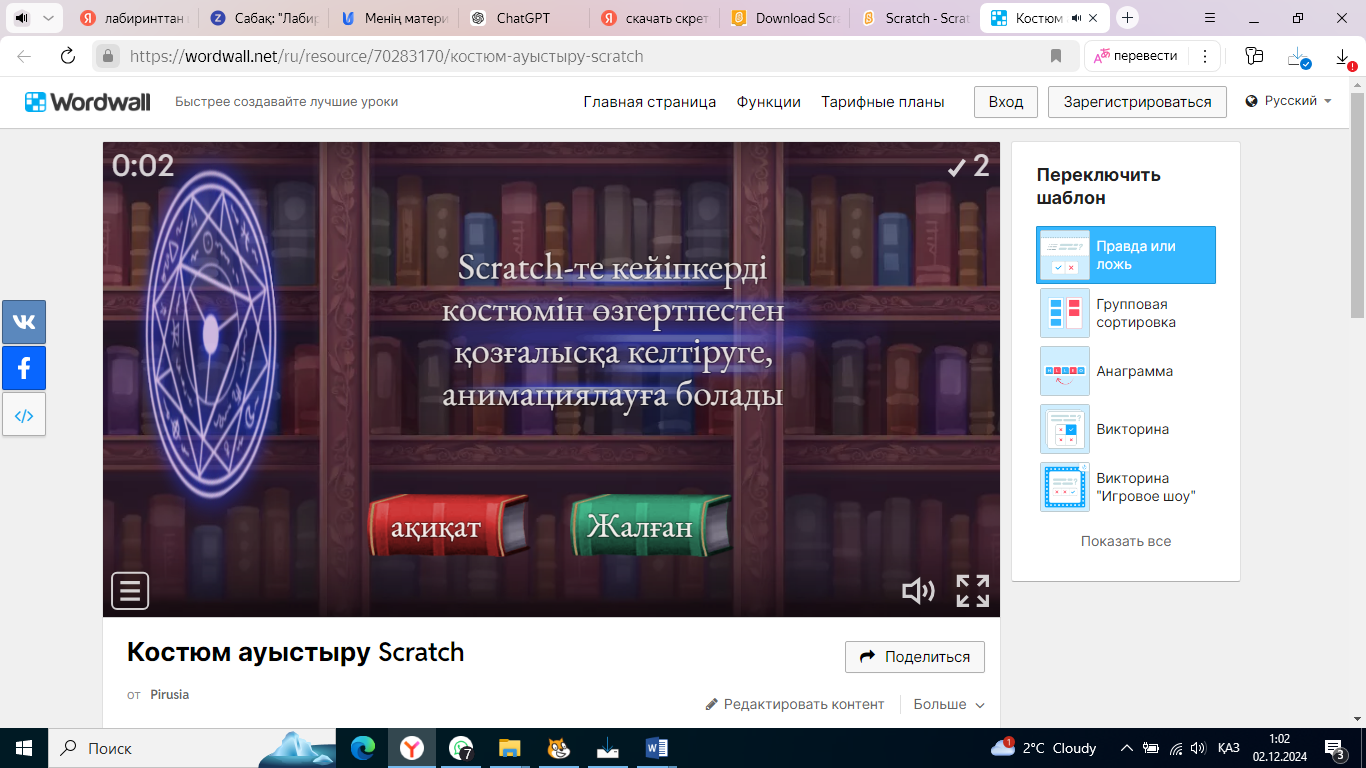Open the weather widget showing 2°C Cloudy
The height and width of the screenshot is (768, 1366).
click(x=1043, y=748)
